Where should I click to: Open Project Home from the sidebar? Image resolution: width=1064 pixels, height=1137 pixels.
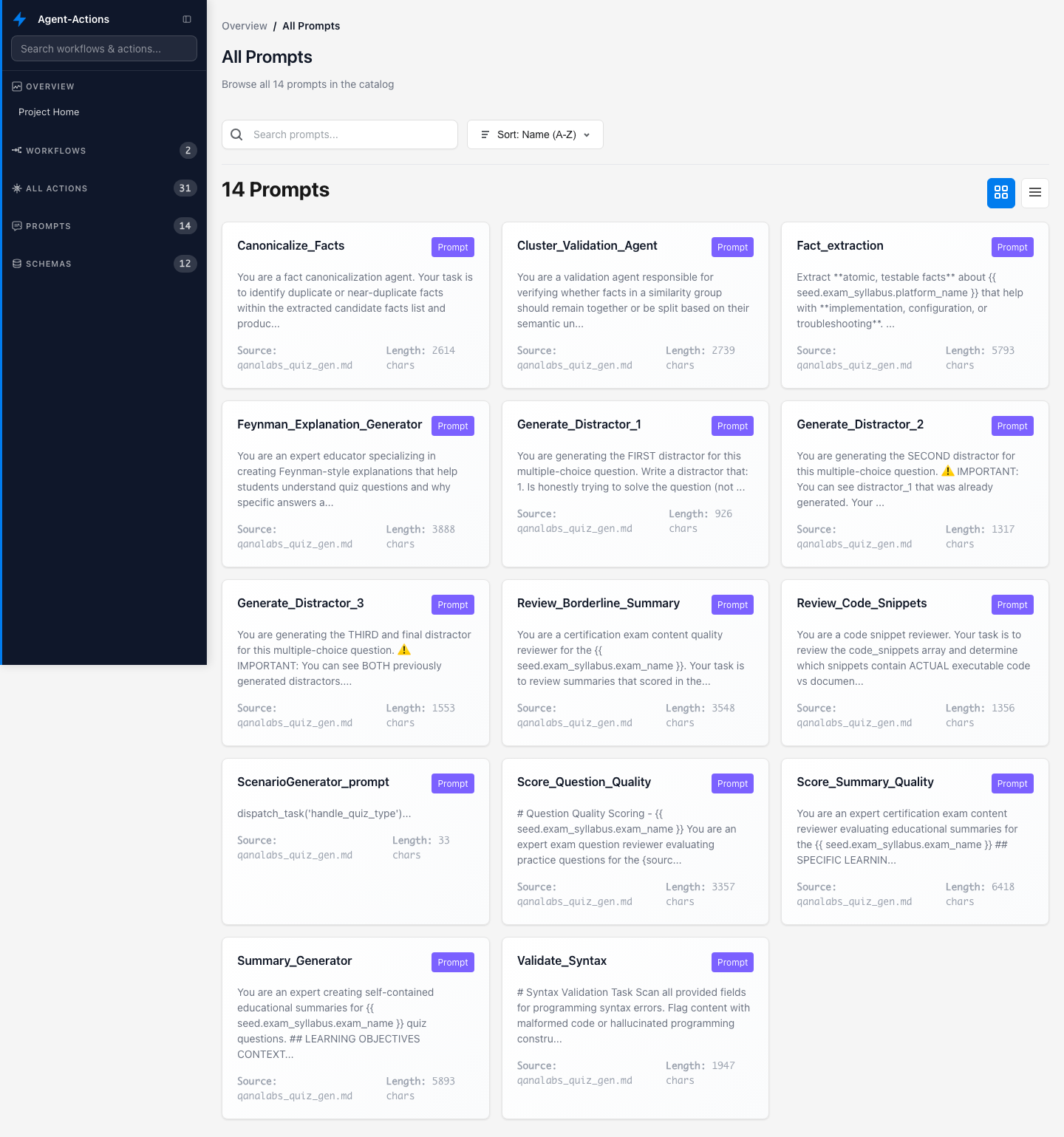click(x=49, y=112)
